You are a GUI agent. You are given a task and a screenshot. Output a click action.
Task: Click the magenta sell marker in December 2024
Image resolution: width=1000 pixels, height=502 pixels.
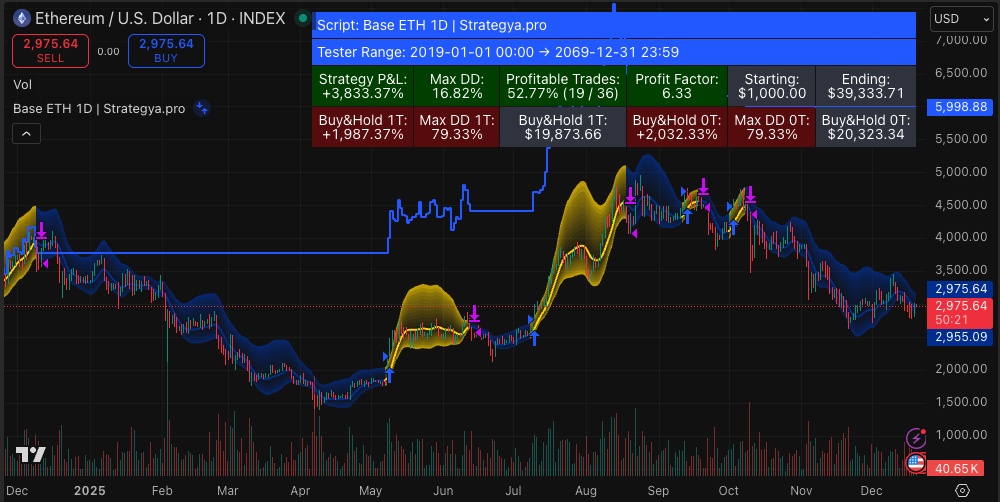(41, 232)
